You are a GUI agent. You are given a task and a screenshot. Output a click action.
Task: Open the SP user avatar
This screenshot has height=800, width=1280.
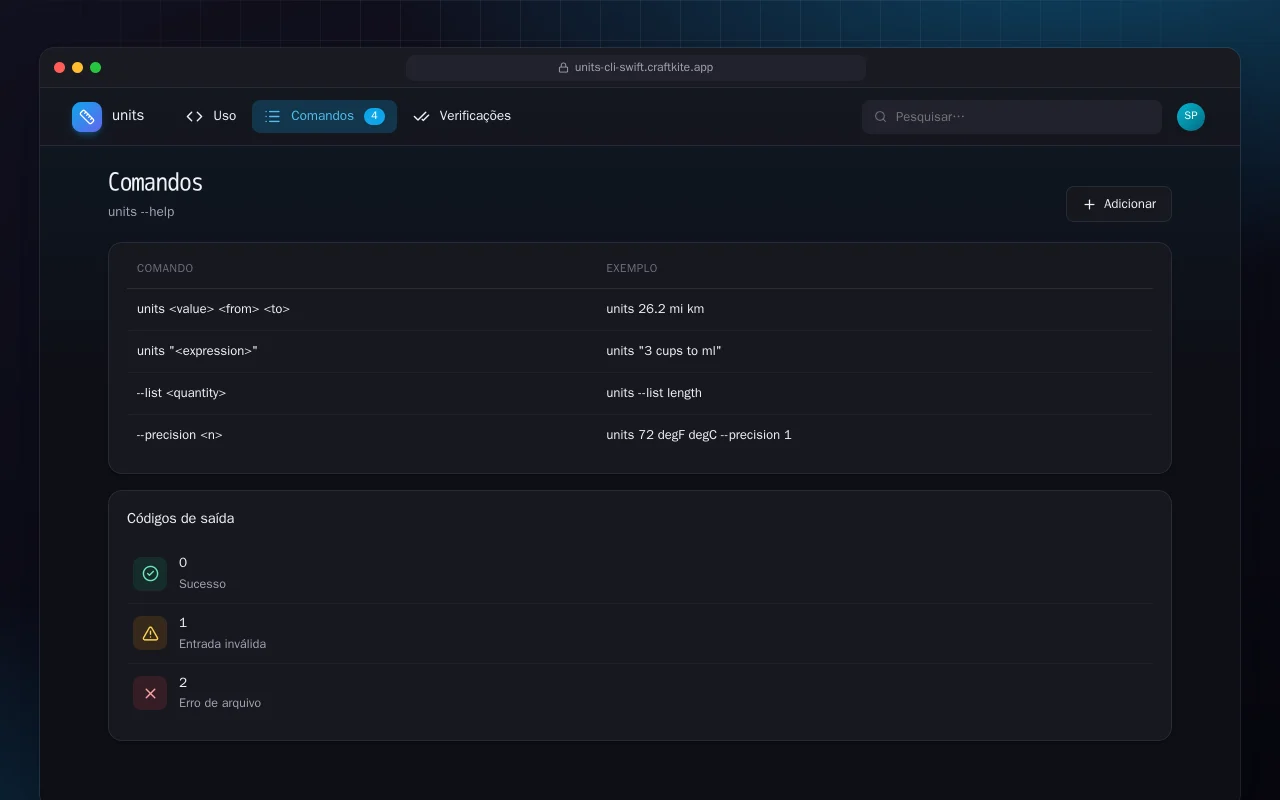pyautogui.click(x=1191, y=117)
